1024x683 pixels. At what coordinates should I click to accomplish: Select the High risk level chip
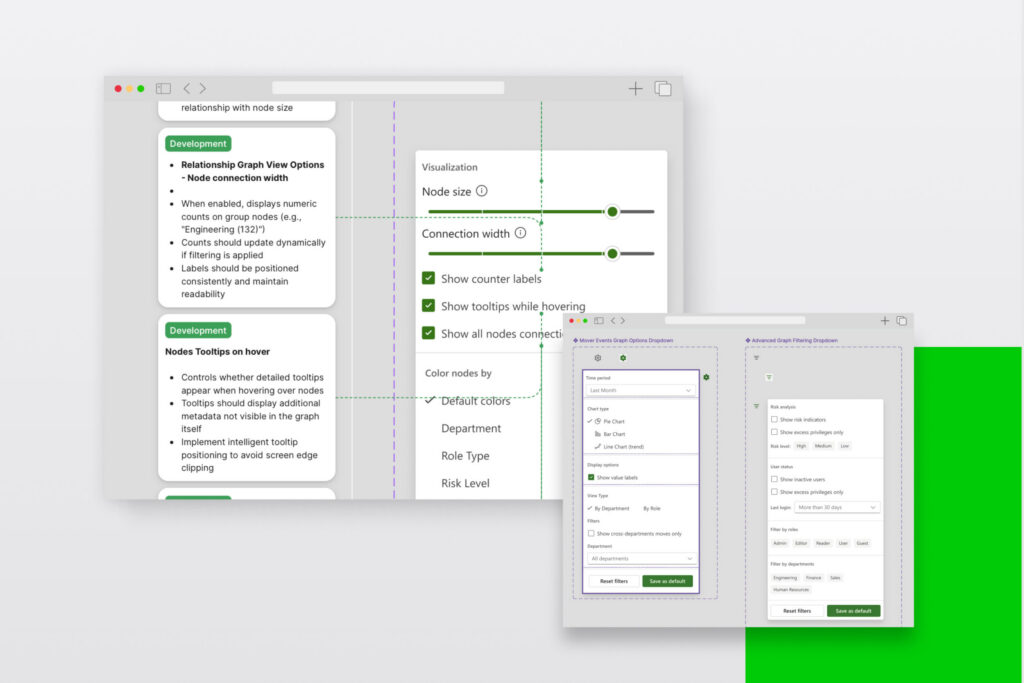801,446
